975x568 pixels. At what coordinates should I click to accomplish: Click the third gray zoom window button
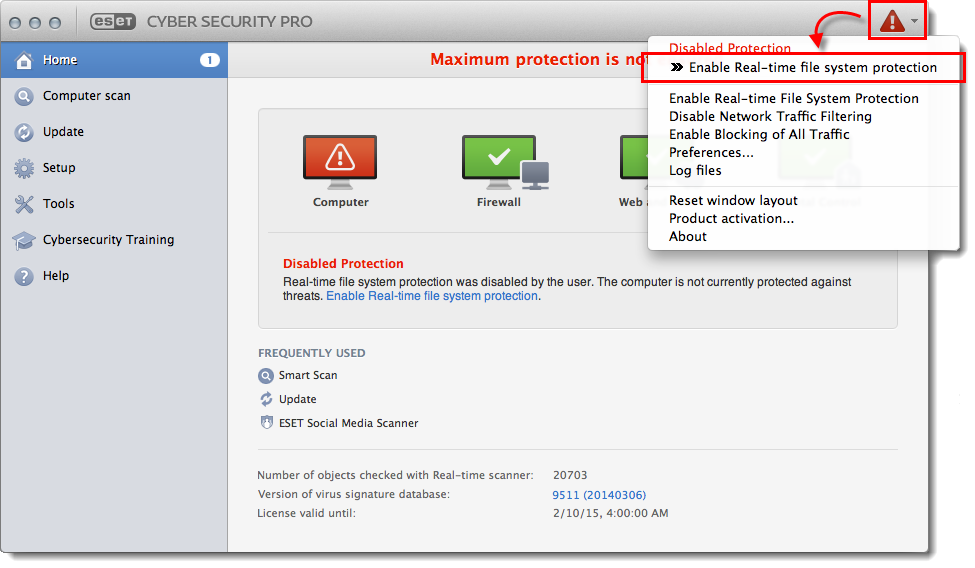(x=55, y=23)
